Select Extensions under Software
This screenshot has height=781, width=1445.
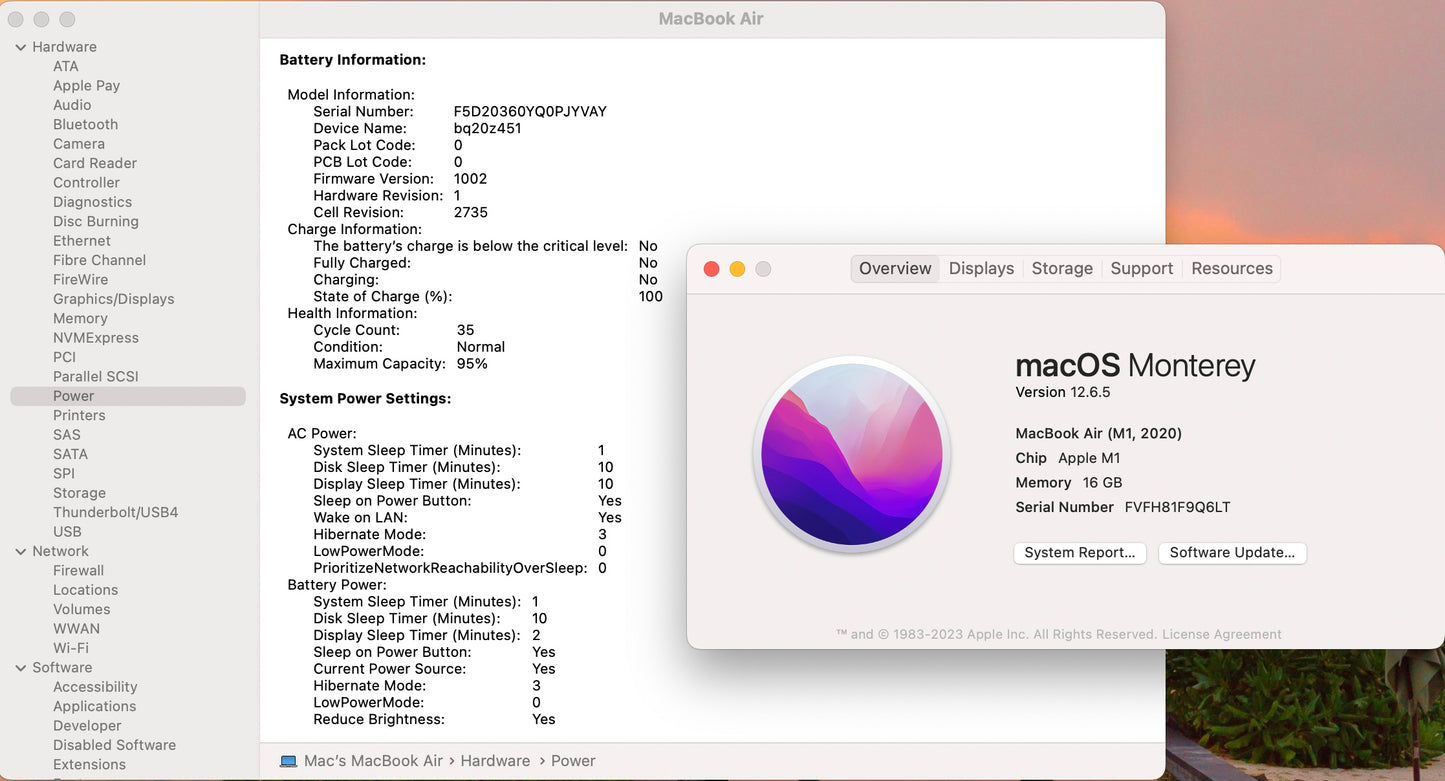coord(89,765)
